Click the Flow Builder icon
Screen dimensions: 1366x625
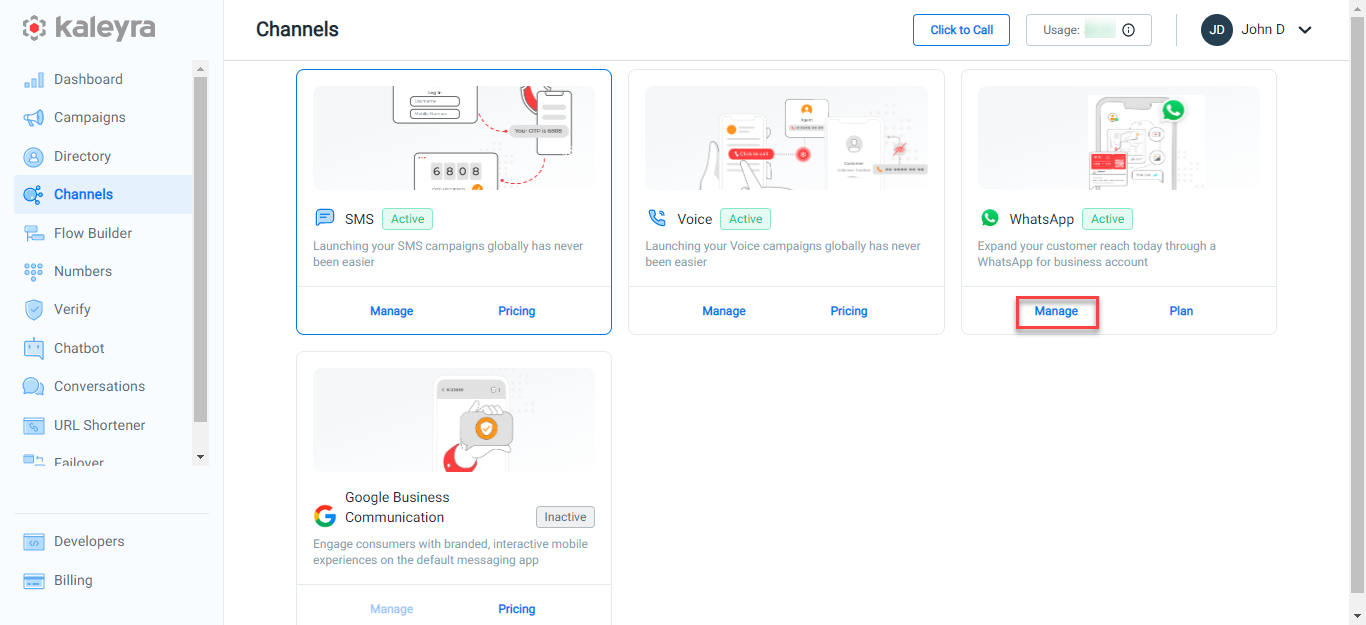(x=34, y=233)
